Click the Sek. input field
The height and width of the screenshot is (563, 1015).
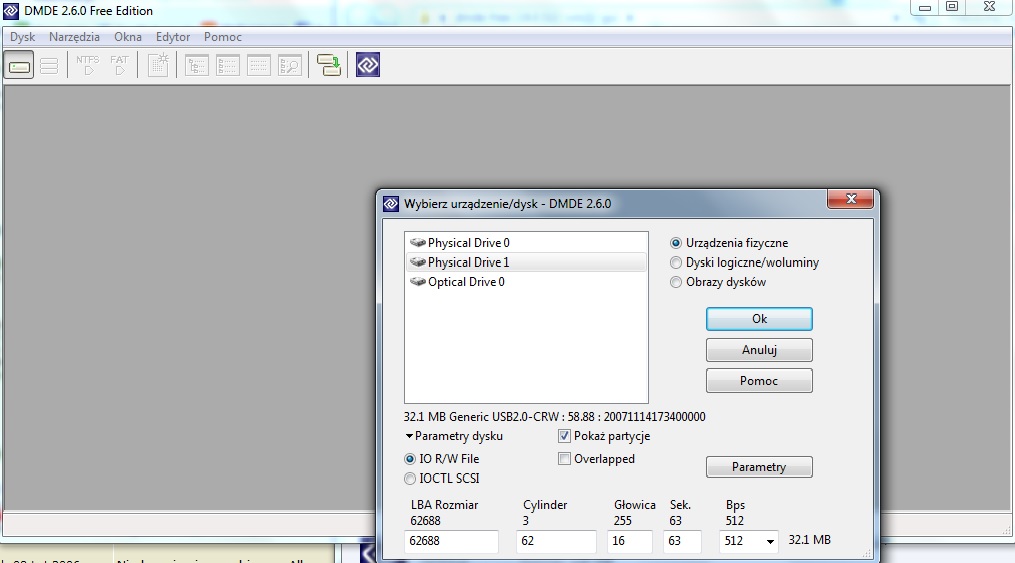[682, 541]
